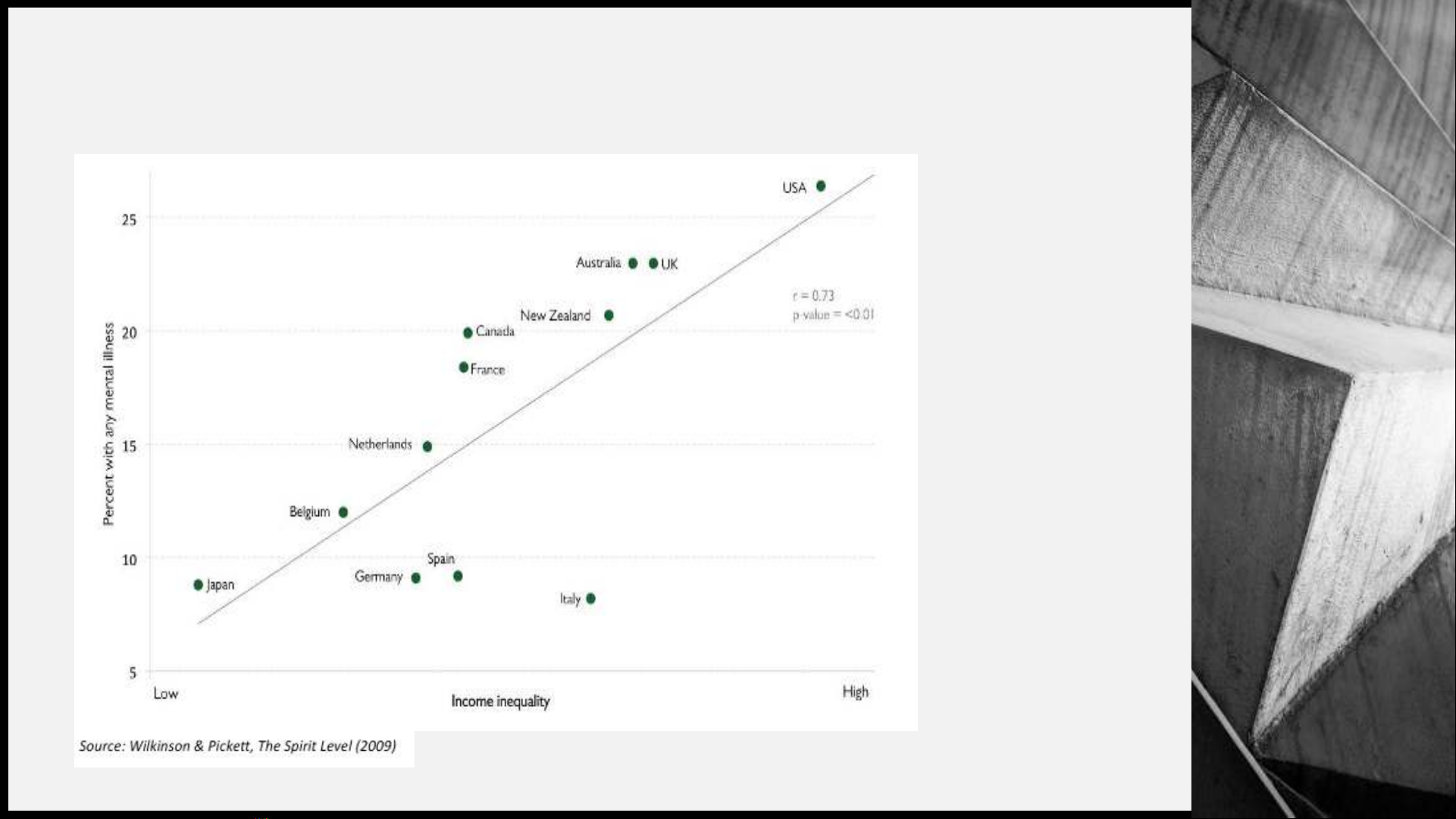1456x819 pixels.
Task: Click the 'Income inequality' axis title
Action: [500, 702]
